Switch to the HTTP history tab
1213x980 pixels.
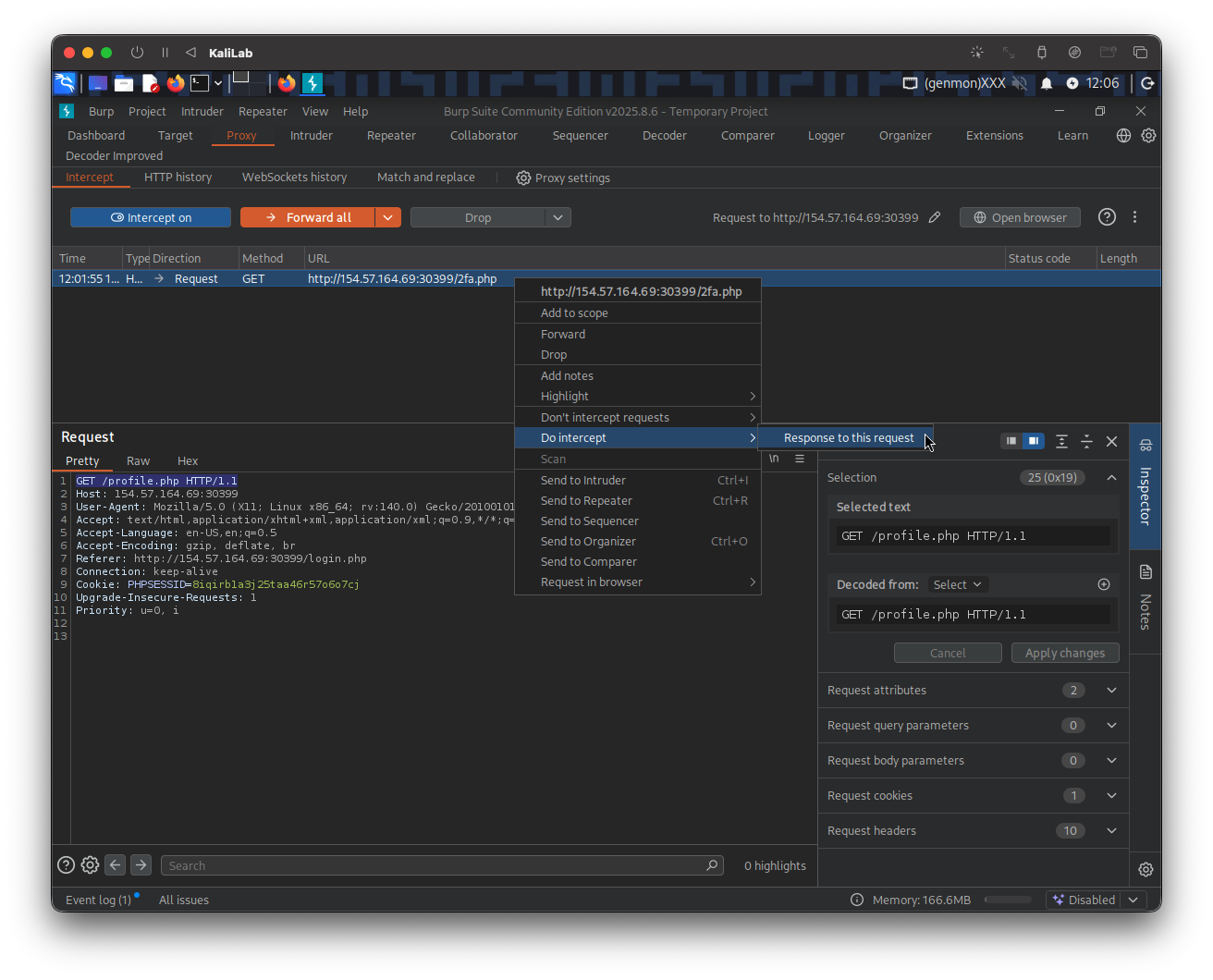[x=178, y=177]
